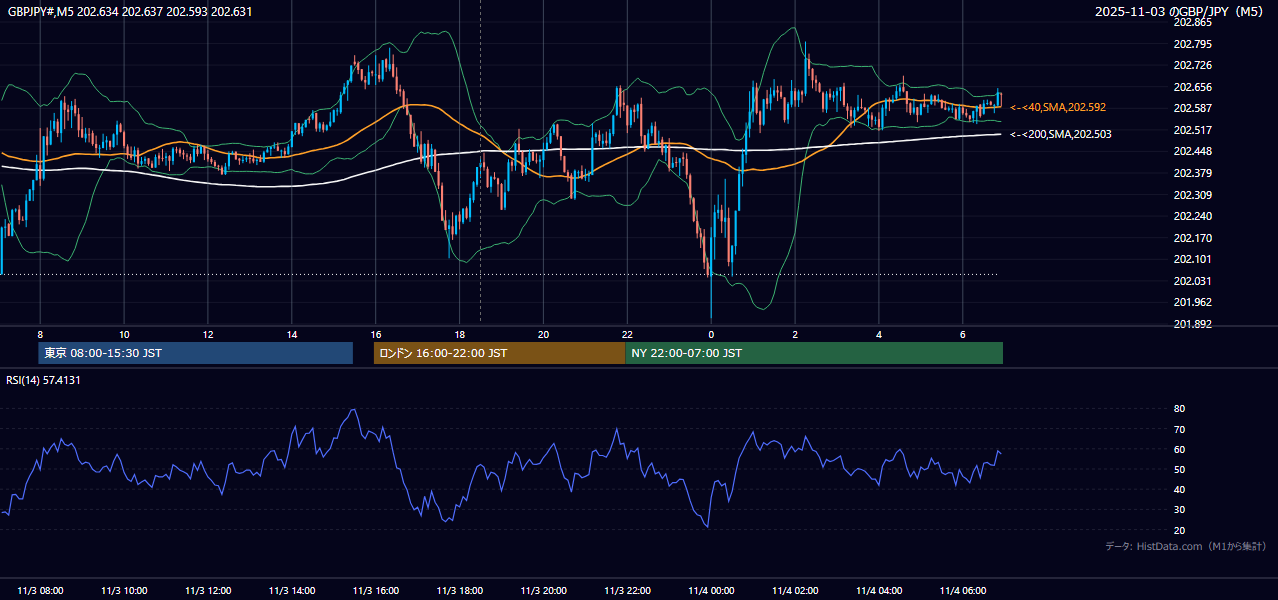The height and width of the screenshot is (600, 1278).
Task: Click hour tick 14 under the price chart
Action: tap(292, 334)
